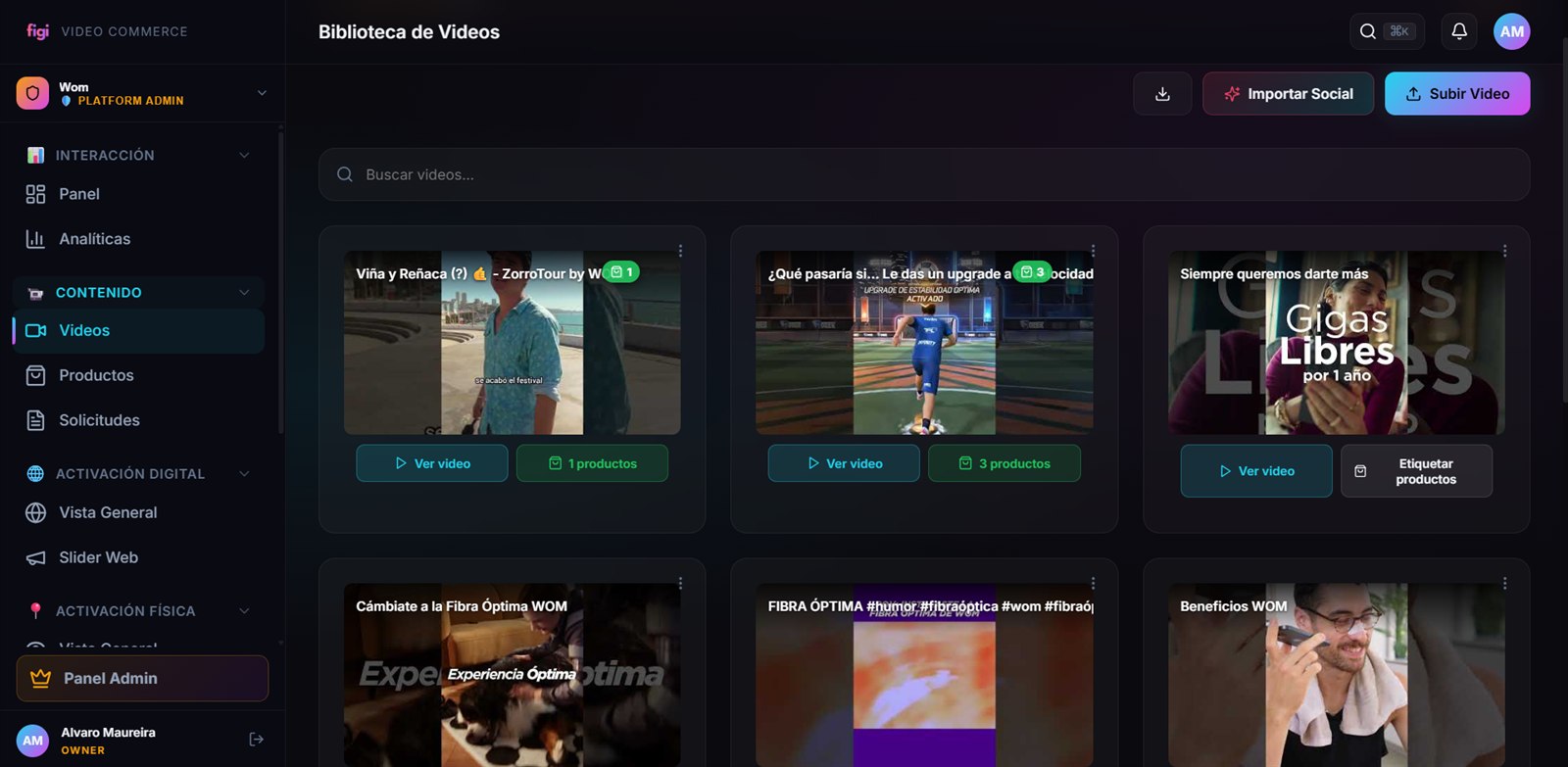Click the crown icon in Panel Admin

[40, 678]
